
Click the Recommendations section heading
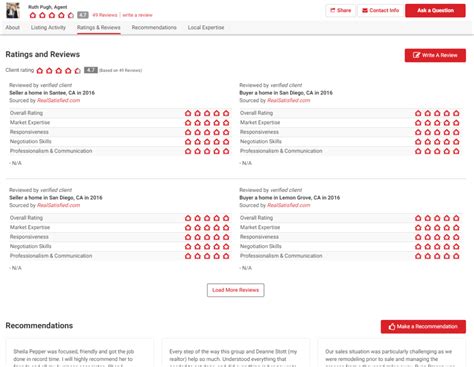pos(39,326)
